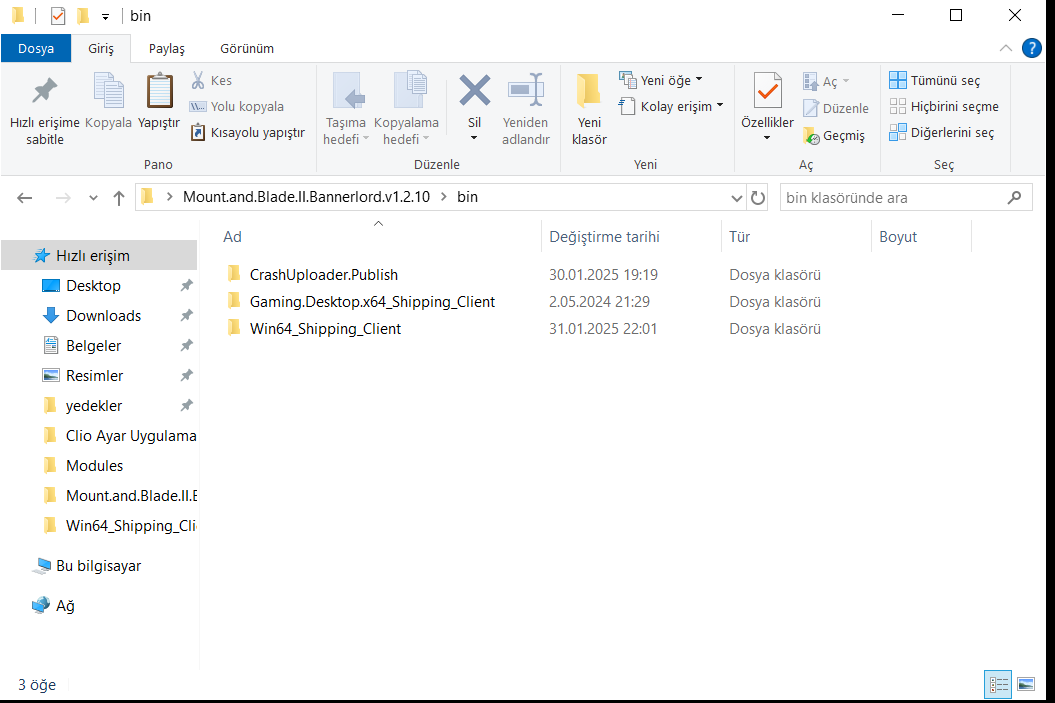Switch to the Görünüm ribbon tab
Image resolution: width=1055 pixels, height=703 pixels.
coord(247,48)
